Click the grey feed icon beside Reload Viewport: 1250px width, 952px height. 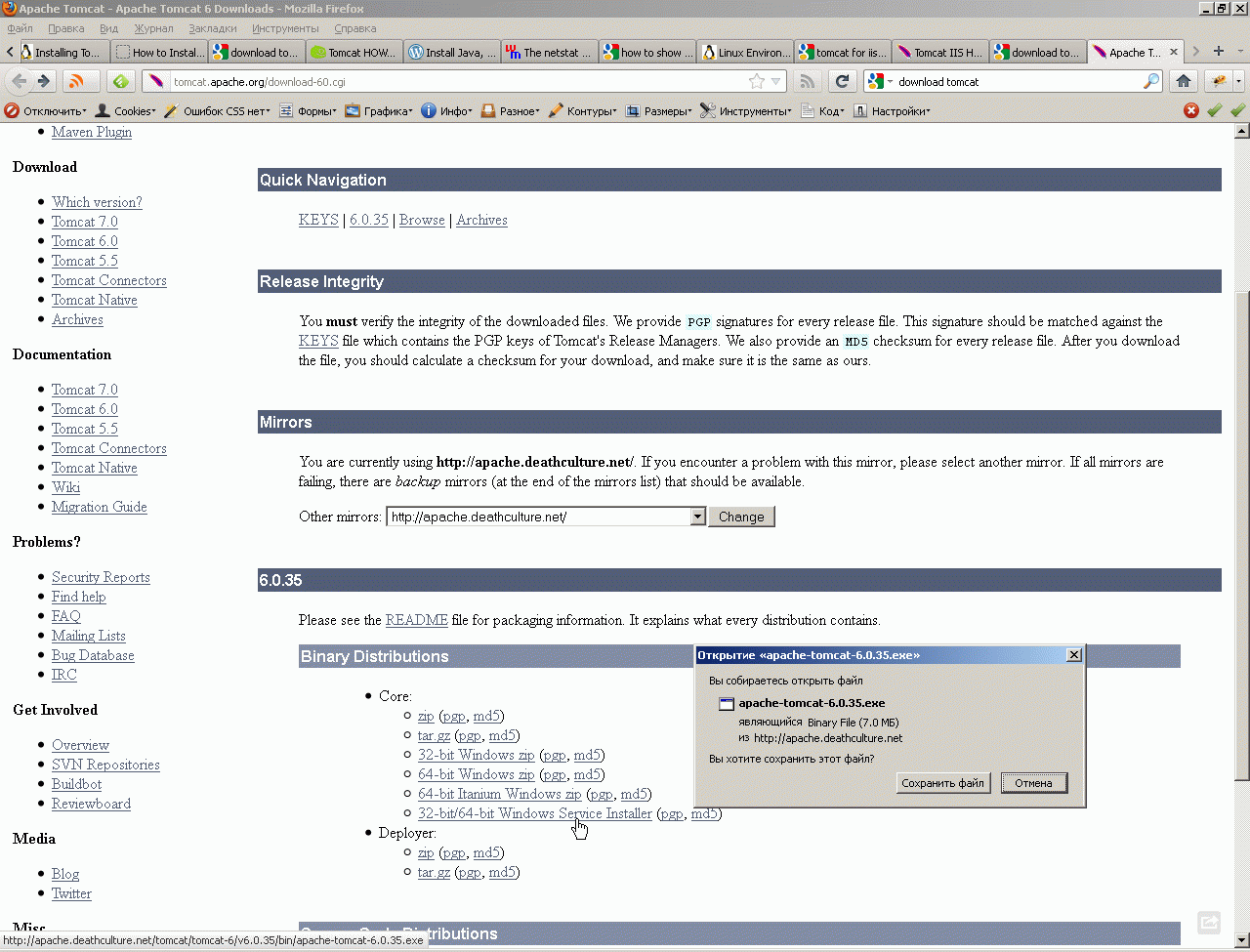point(807,81)
